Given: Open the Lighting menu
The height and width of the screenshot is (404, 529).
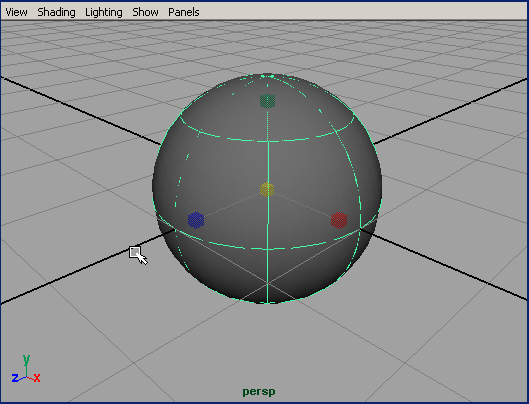Looking at the screenshot, I should click(104, 12).
